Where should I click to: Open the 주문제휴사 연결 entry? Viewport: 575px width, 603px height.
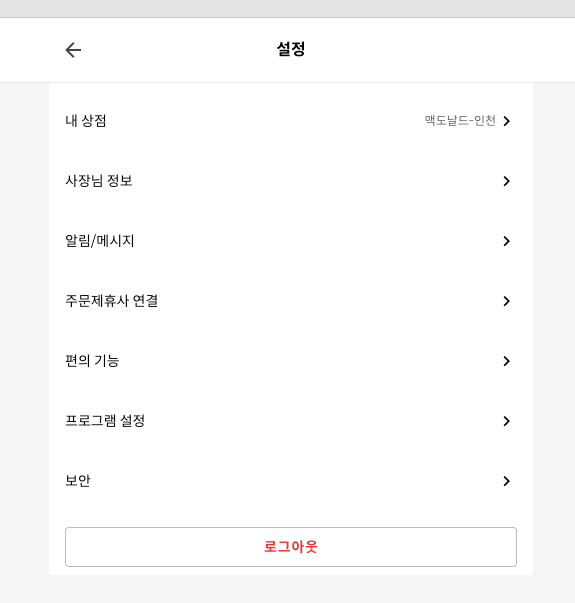click(x=291, y=301)
